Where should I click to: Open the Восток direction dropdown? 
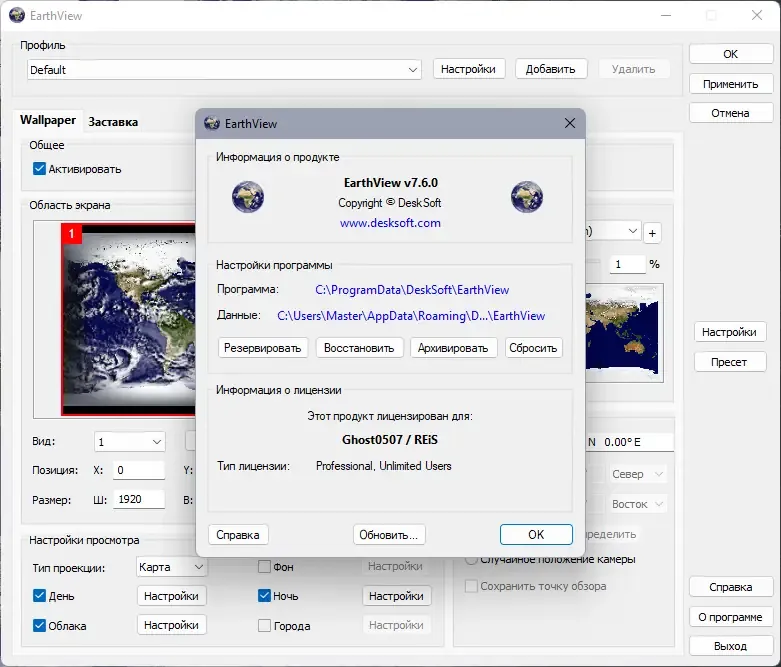pos(637,504)
